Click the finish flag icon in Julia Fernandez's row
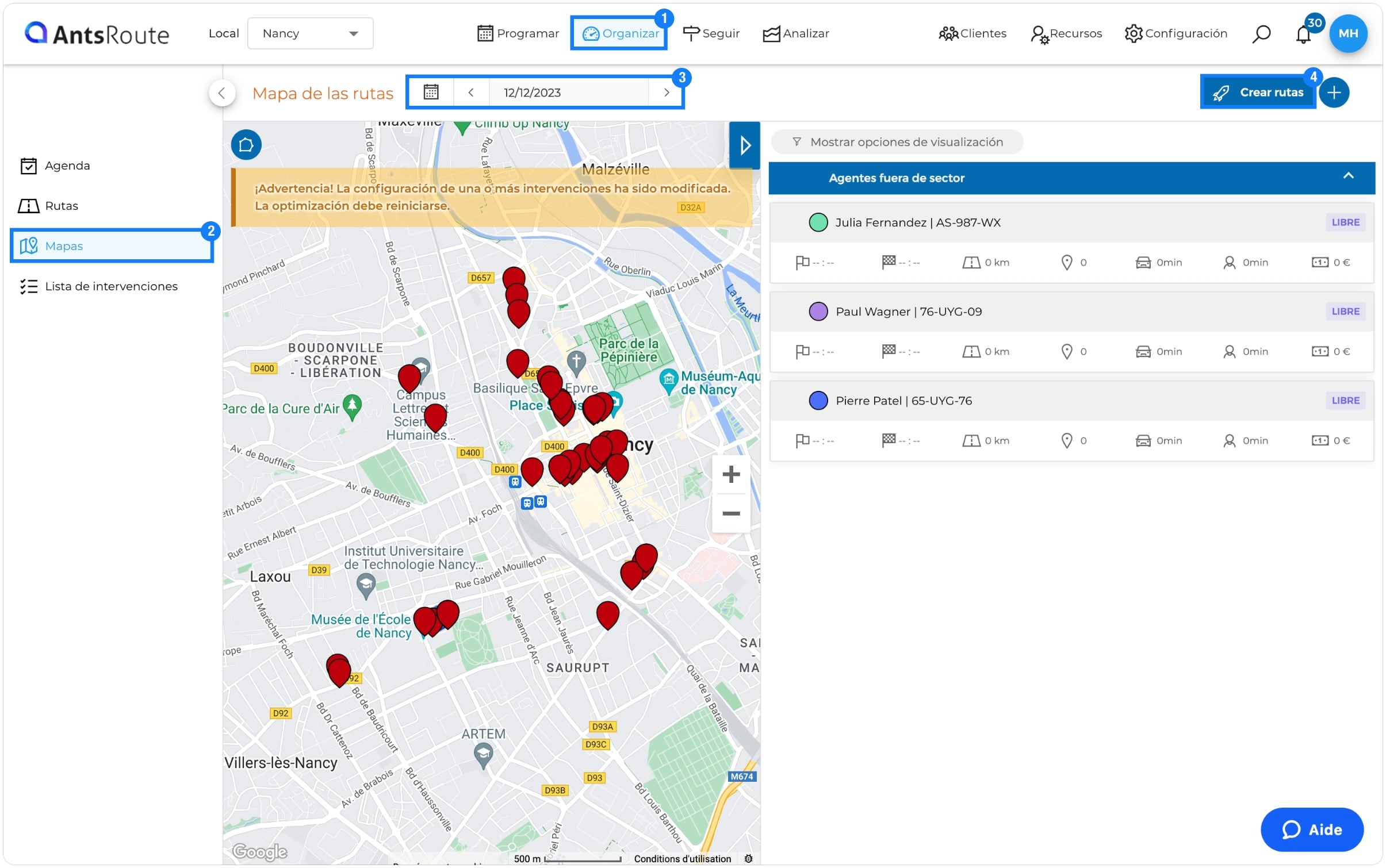This screenshot has width=1386, height=868. [x=889, y=263]
